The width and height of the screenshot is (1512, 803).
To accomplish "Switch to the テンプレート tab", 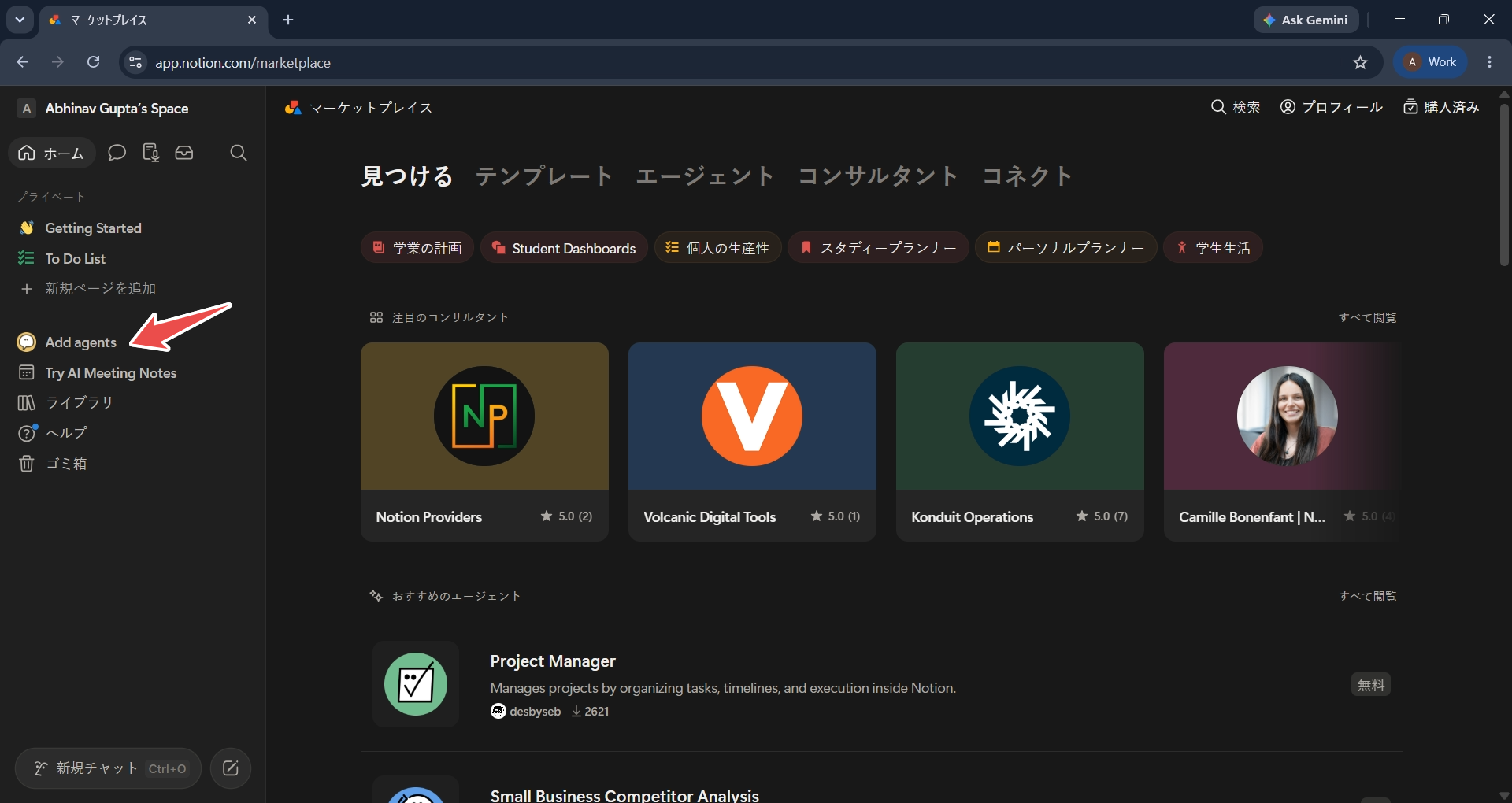I will tap(544, 176).
